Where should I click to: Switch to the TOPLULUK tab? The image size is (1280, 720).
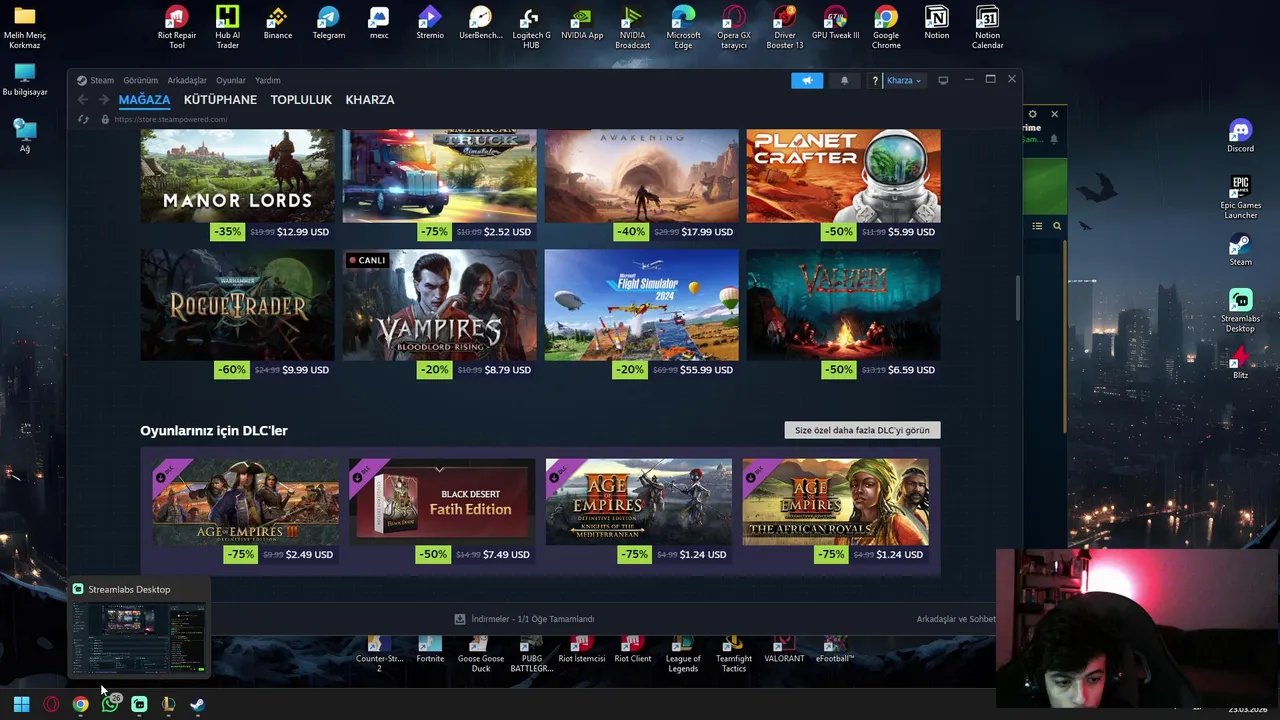pyautogui.click(x=301, y=100)
